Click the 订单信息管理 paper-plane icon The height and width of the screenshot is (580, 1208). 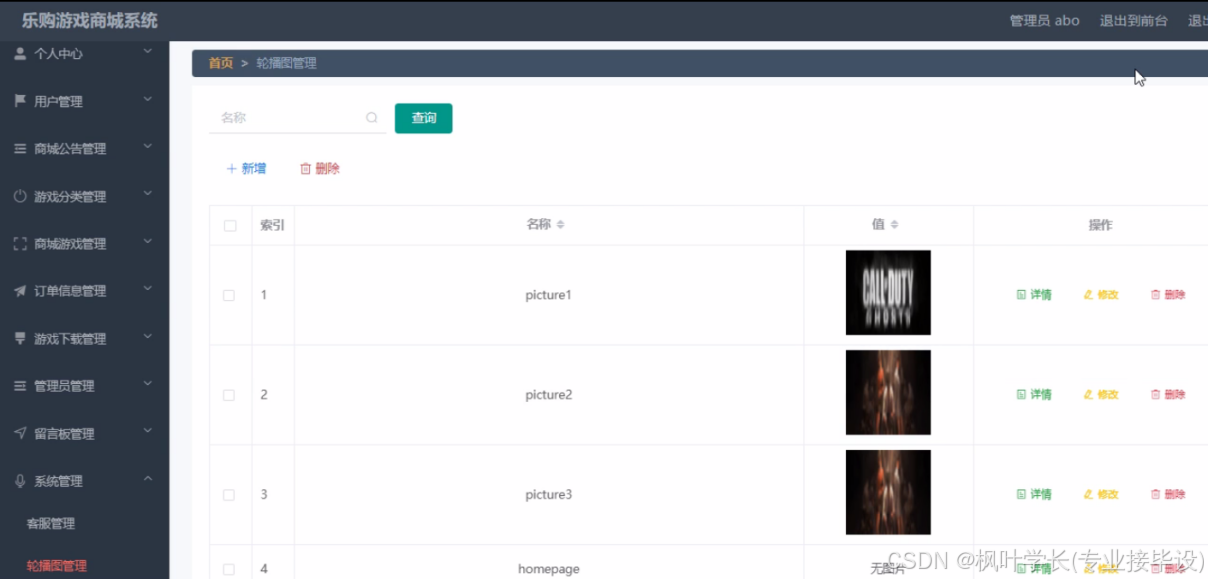click(x=20, y=291)
